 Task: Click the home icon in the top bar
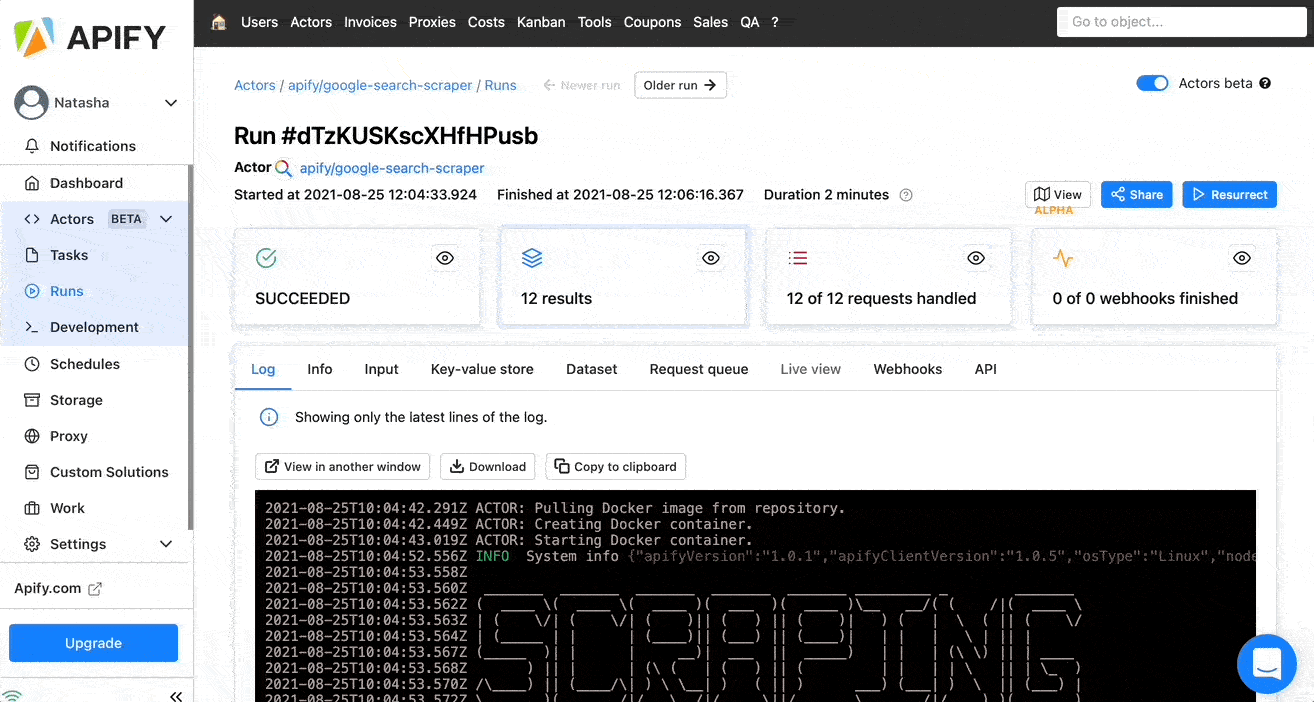pyautogui.click(x=219, y=22)
